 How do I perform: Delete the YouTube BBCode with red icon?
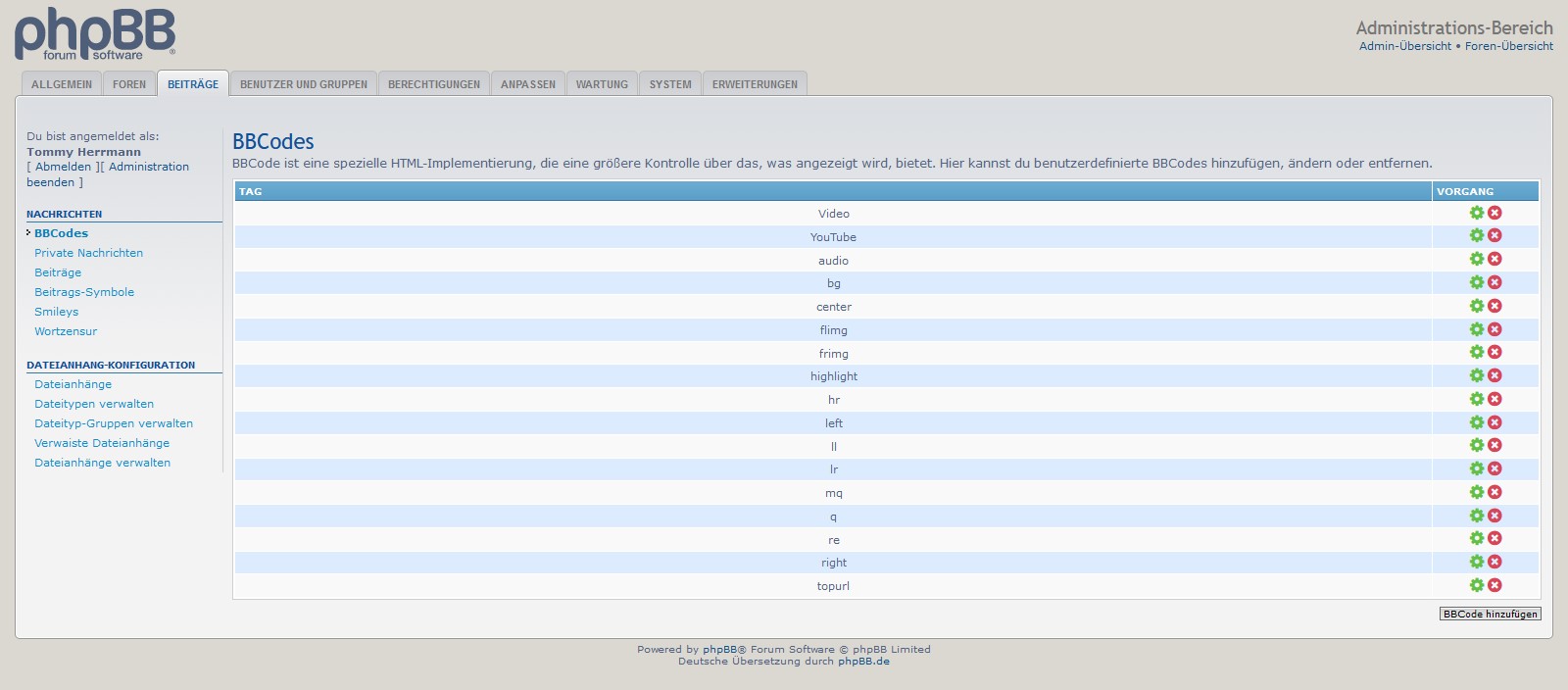1494,236
